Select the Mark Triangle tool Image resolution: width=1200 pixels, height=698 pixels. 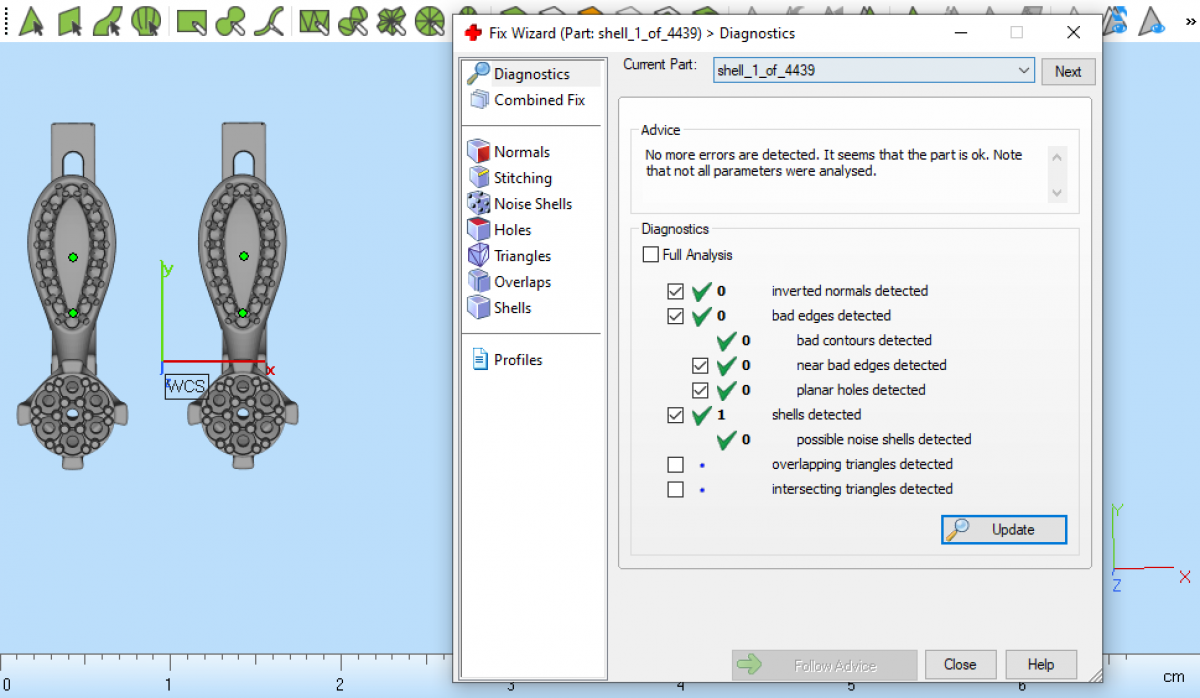coord(32,20)
